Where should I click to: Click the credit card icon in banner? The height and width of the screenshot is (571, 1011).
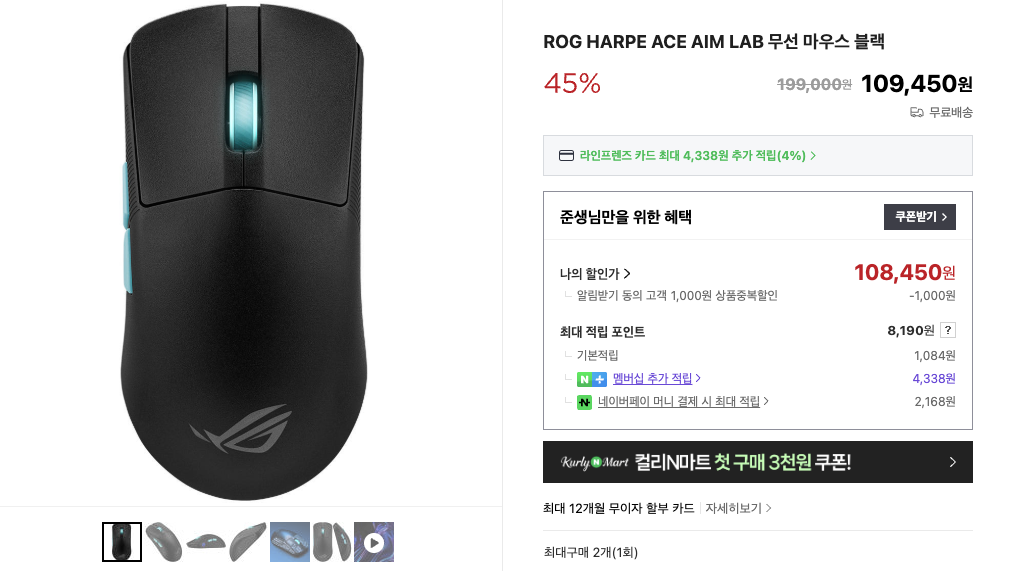(x=566, y=155)
